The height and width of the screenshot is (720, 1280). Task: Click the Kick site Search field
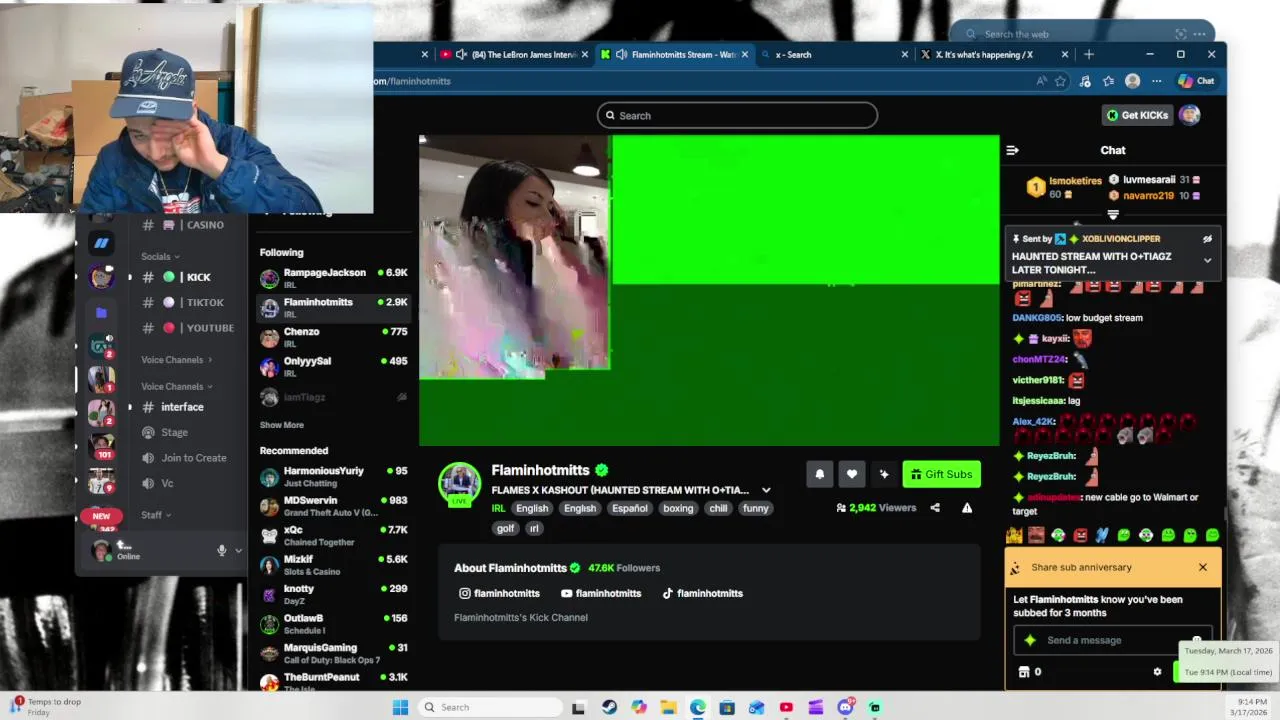[737, 116]
